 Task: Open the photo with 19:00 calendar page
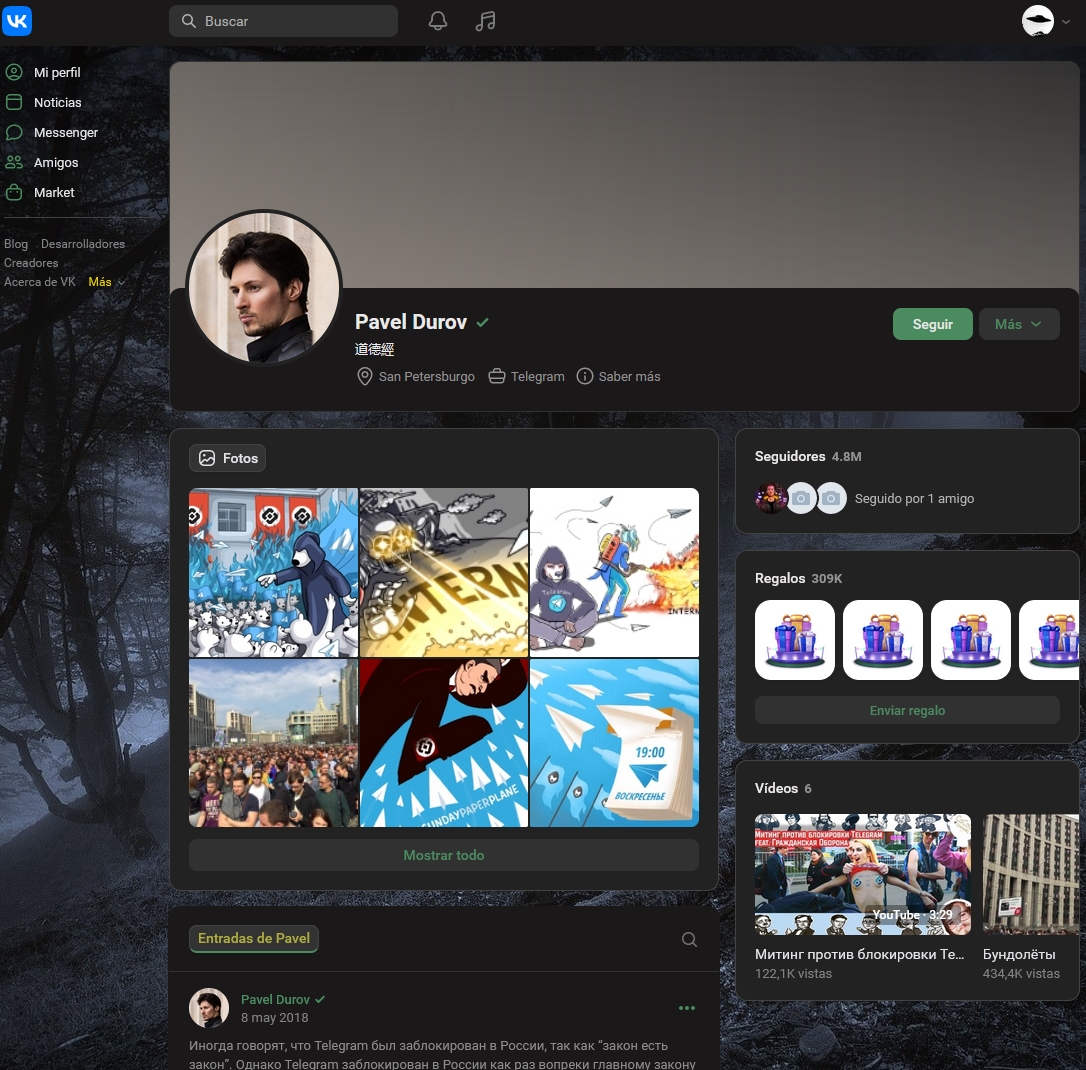(614, 743)
